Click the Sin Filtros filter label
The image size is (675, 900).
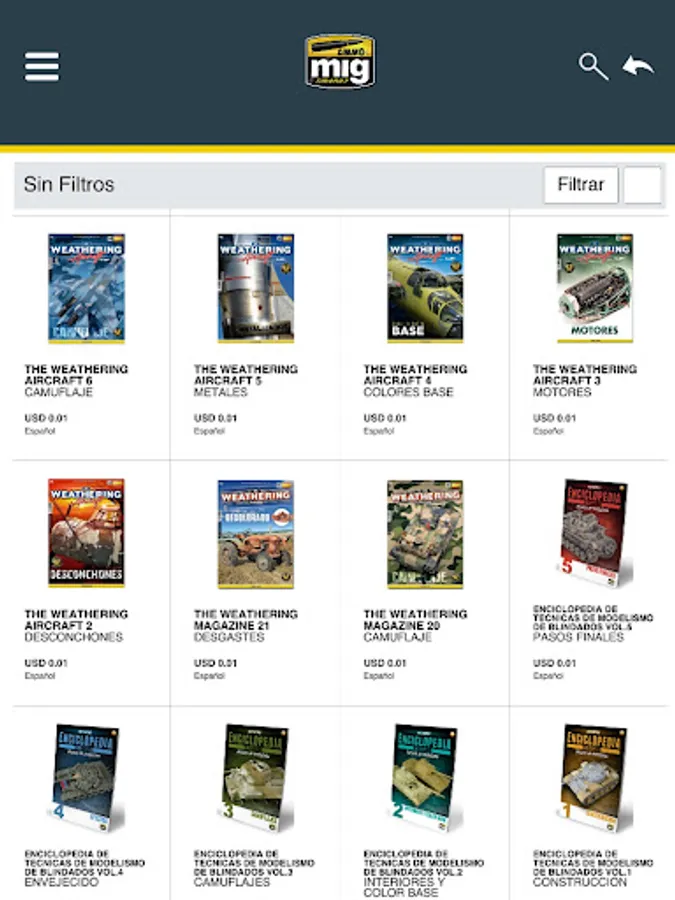point(69,184)
